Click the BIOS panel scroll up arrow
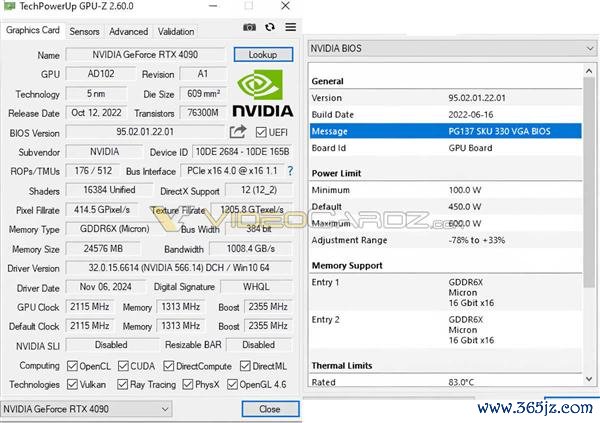Image resolution: width=600 pixels, height=423 pixels. (589, 71)
